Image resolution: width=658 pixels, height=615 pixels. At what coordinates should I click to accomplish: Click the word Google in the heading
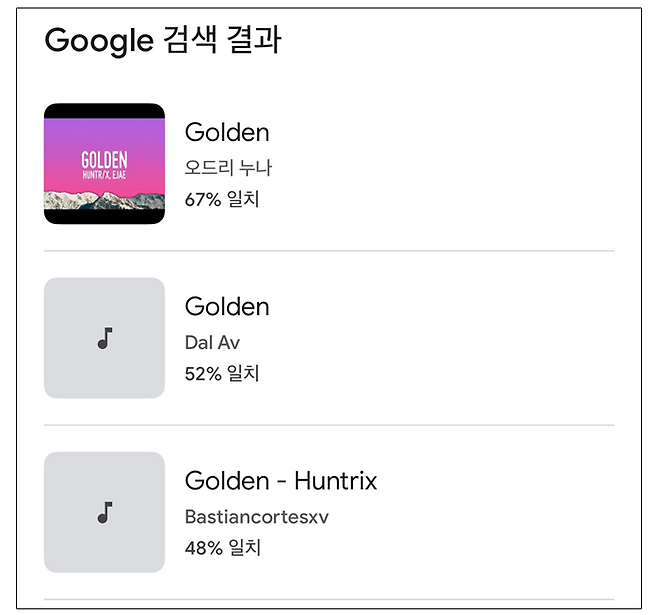(x=98, y=41)
